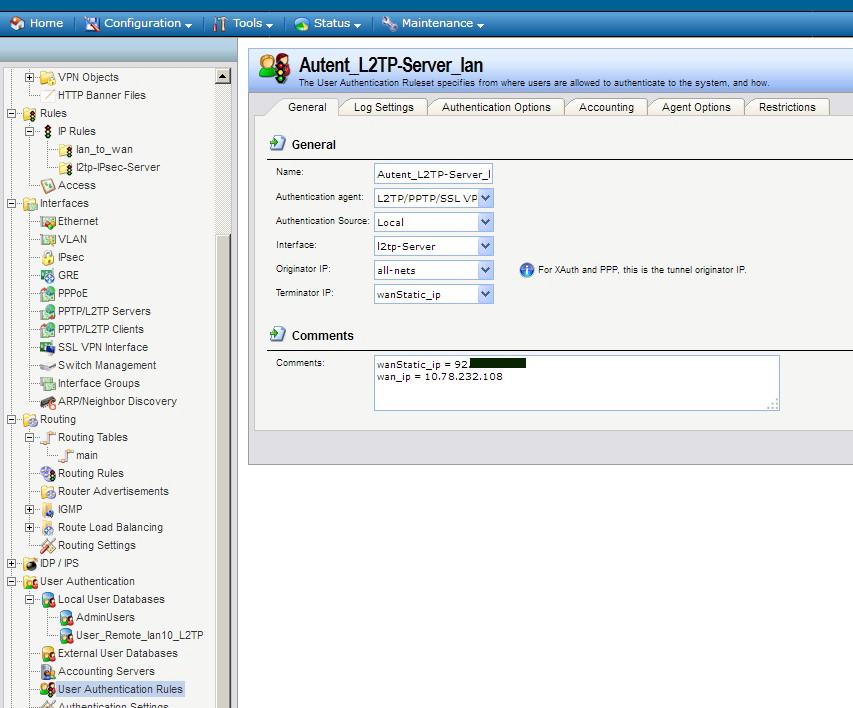This screenshot has width=853, height=708.
Task: Click the PPPoE icon in the tree
Action: [x=48, y=293]
